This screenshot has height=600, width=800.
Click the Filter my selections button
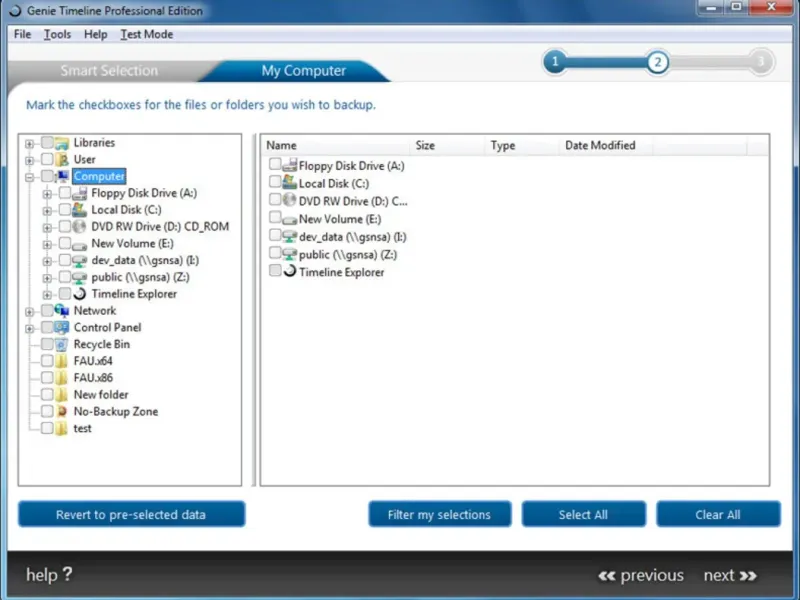coord(439,514)
